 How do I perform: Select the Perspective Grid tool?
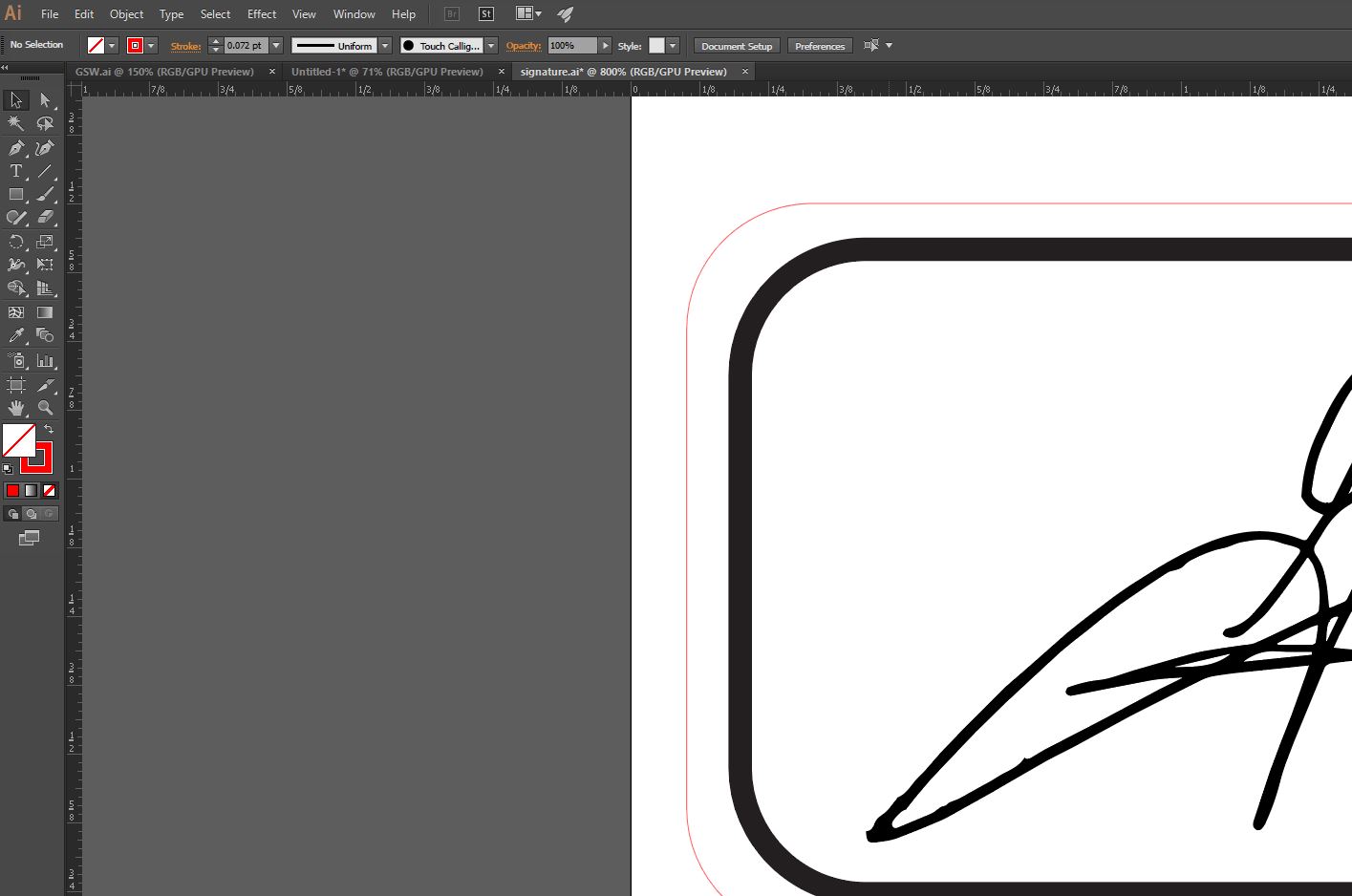click(45, 288)
